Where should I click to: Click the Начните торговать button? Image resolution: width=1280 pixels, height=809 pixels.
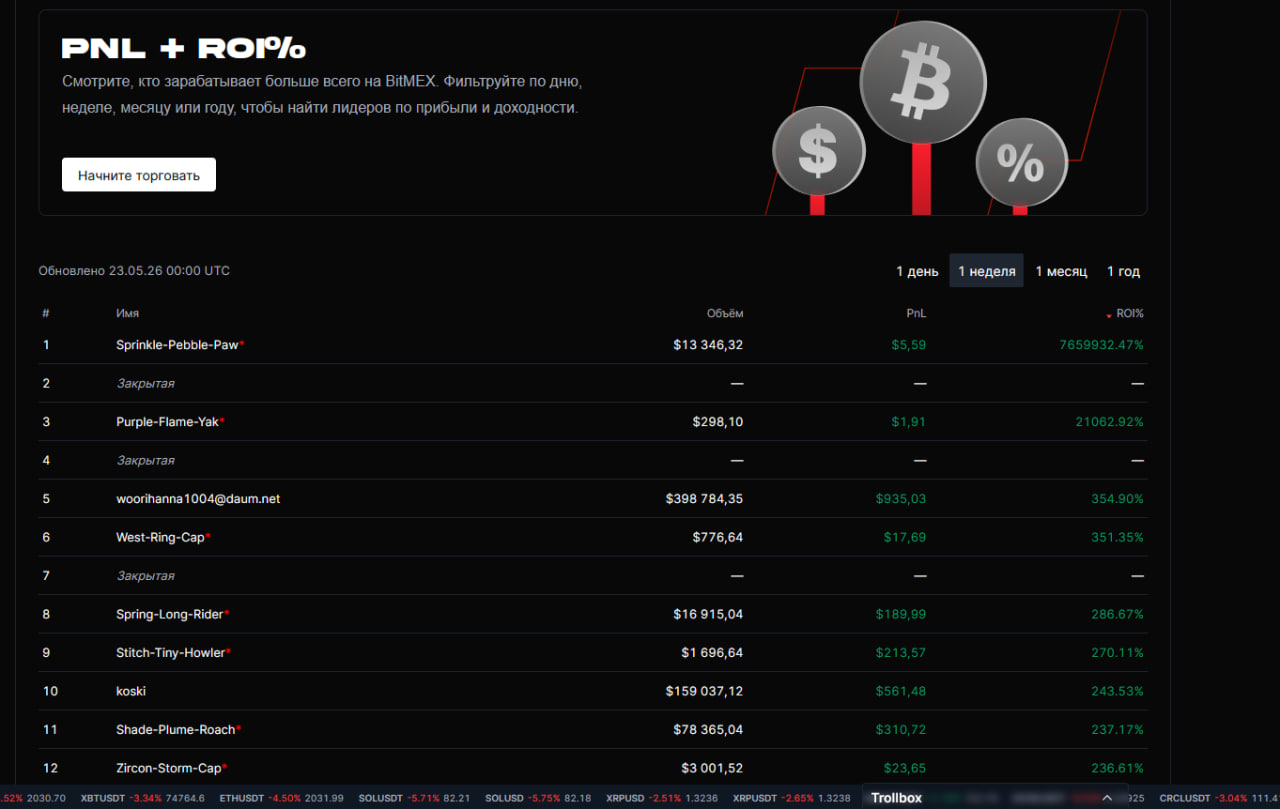coord(139,175)
